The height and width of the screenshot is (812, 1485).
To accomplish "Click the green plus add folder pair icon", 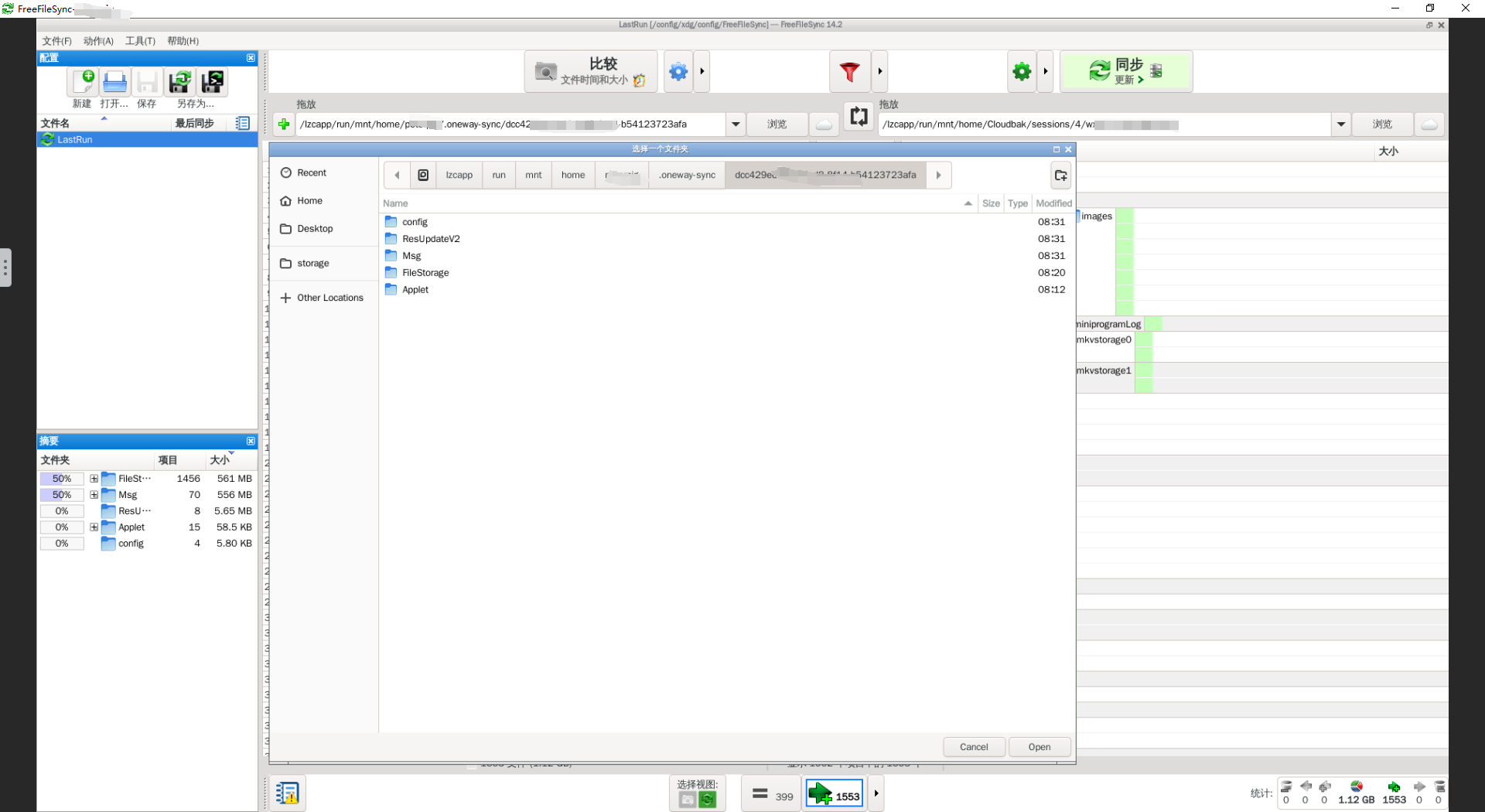I will [284, 125].
